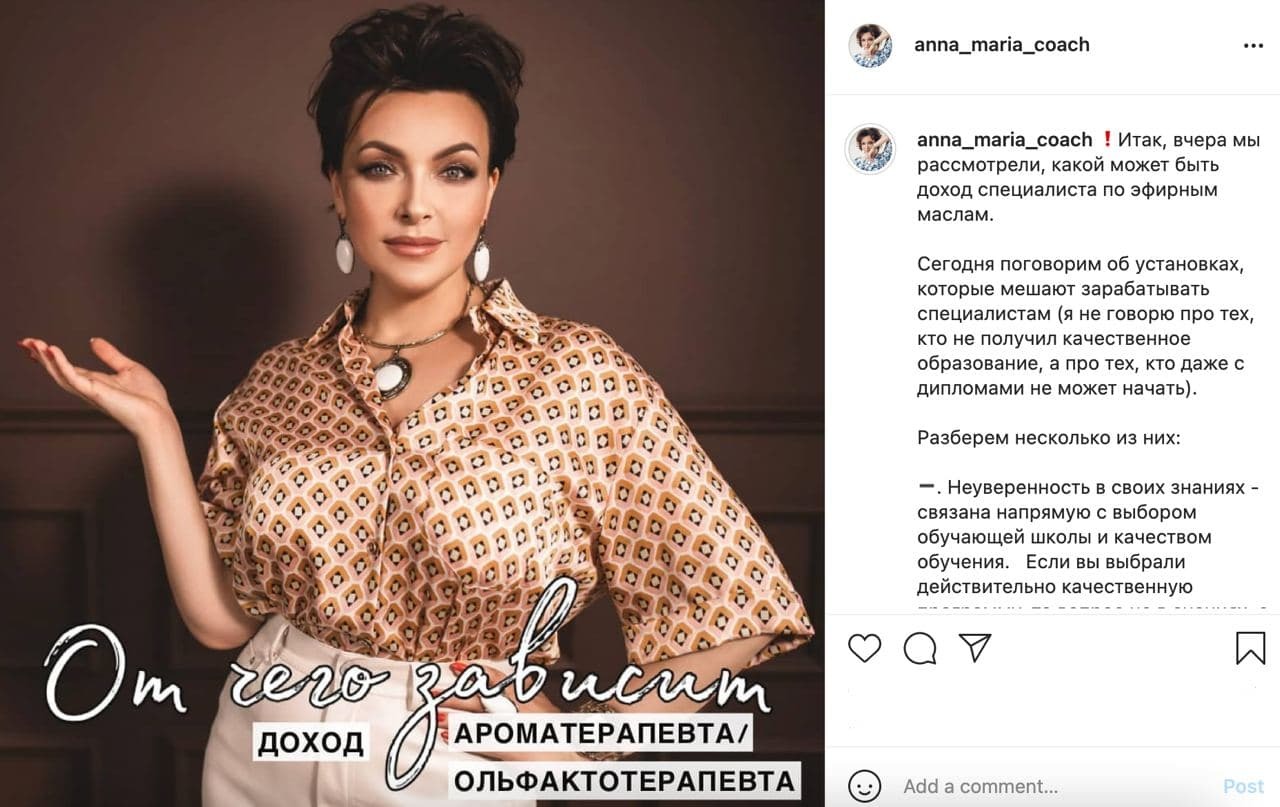Click the profile avatar in the post header
The image size is (1280, 807).
pos(870,46)
